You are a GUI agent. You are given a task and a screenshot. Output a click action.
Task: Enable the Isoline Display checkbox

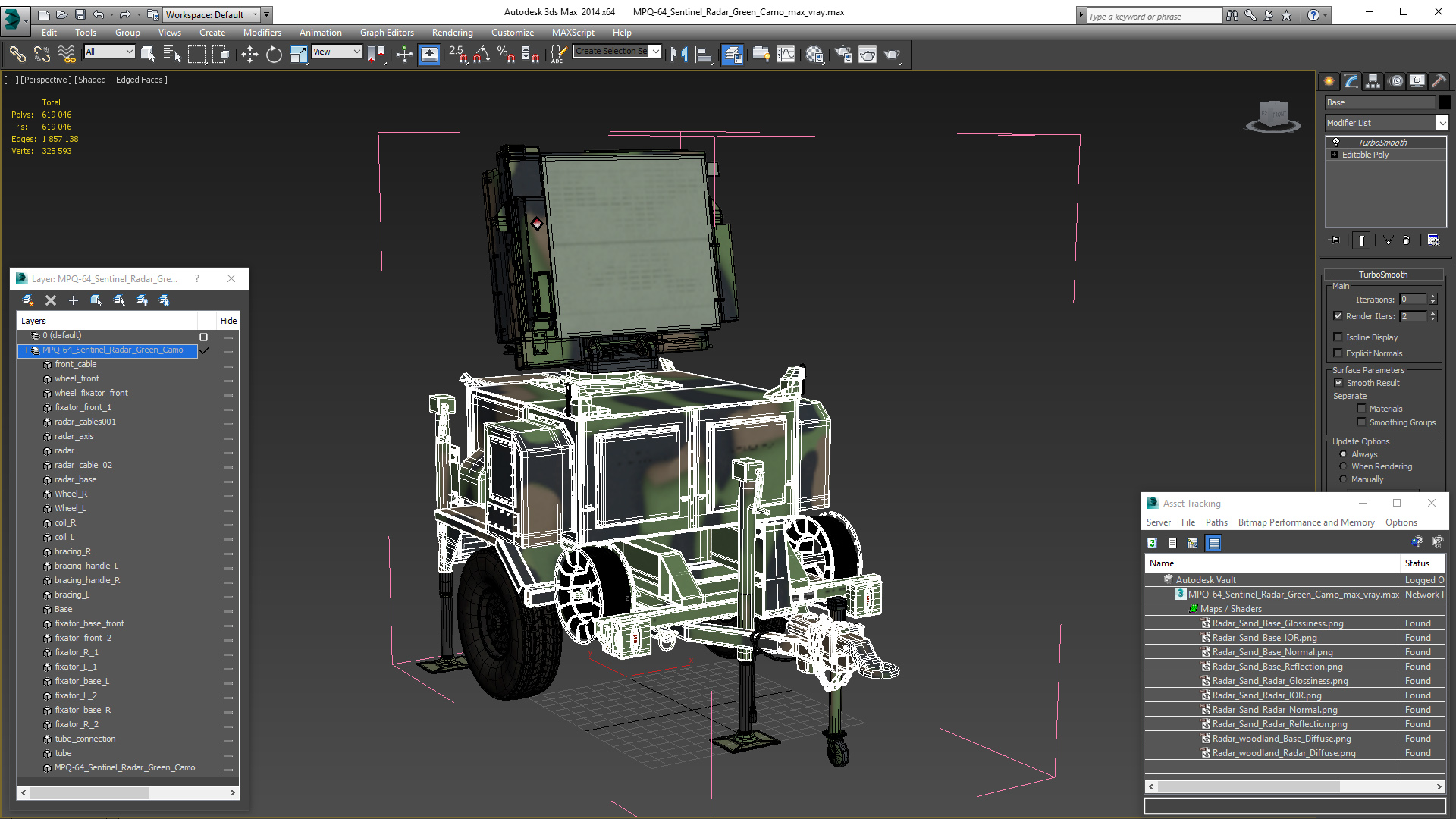pos(1338,337)
